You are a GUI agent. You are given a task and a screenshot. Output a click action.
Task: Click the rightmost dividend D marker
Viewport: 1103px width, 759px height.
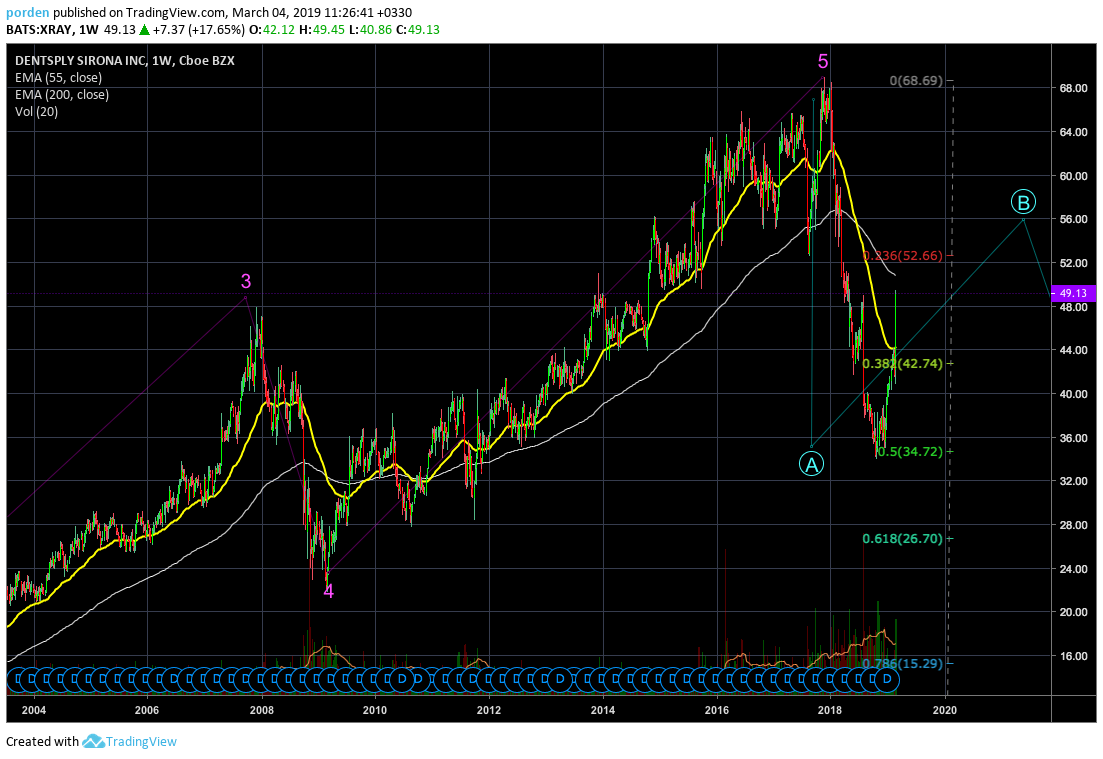[x=887, y=679]
